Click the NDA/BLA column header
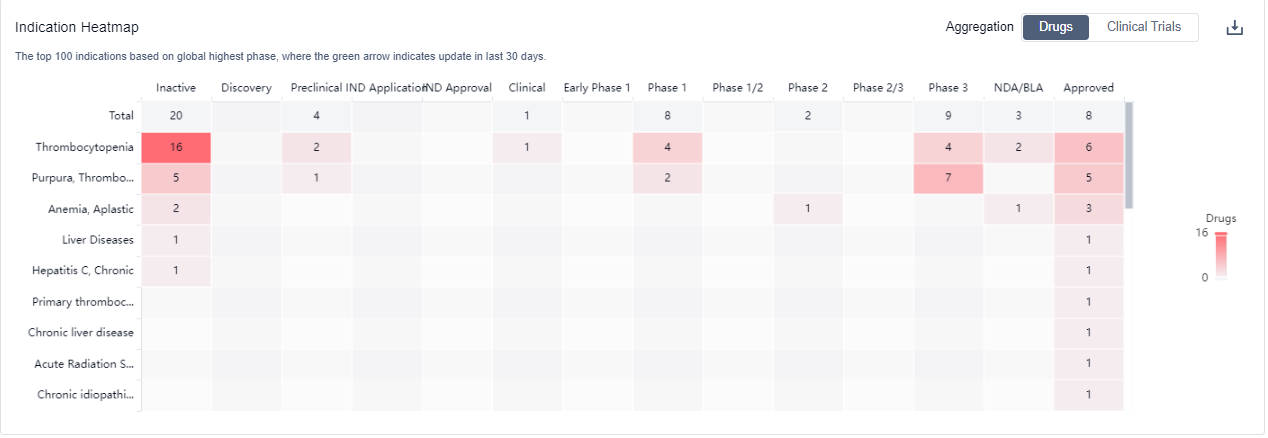The image size is (1268, 438). (1018, 88)
